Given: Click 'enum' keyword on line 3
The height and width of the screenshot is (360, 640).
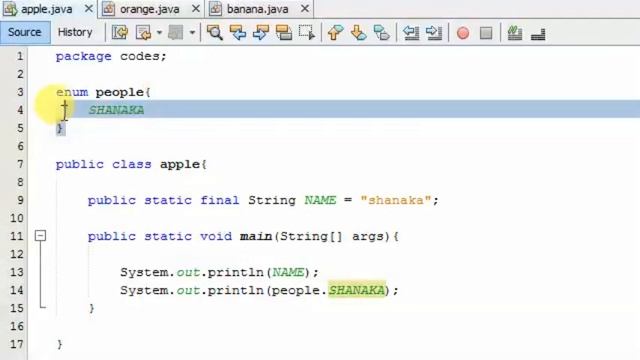Looking at the screenshot, I should coord(72,92).
